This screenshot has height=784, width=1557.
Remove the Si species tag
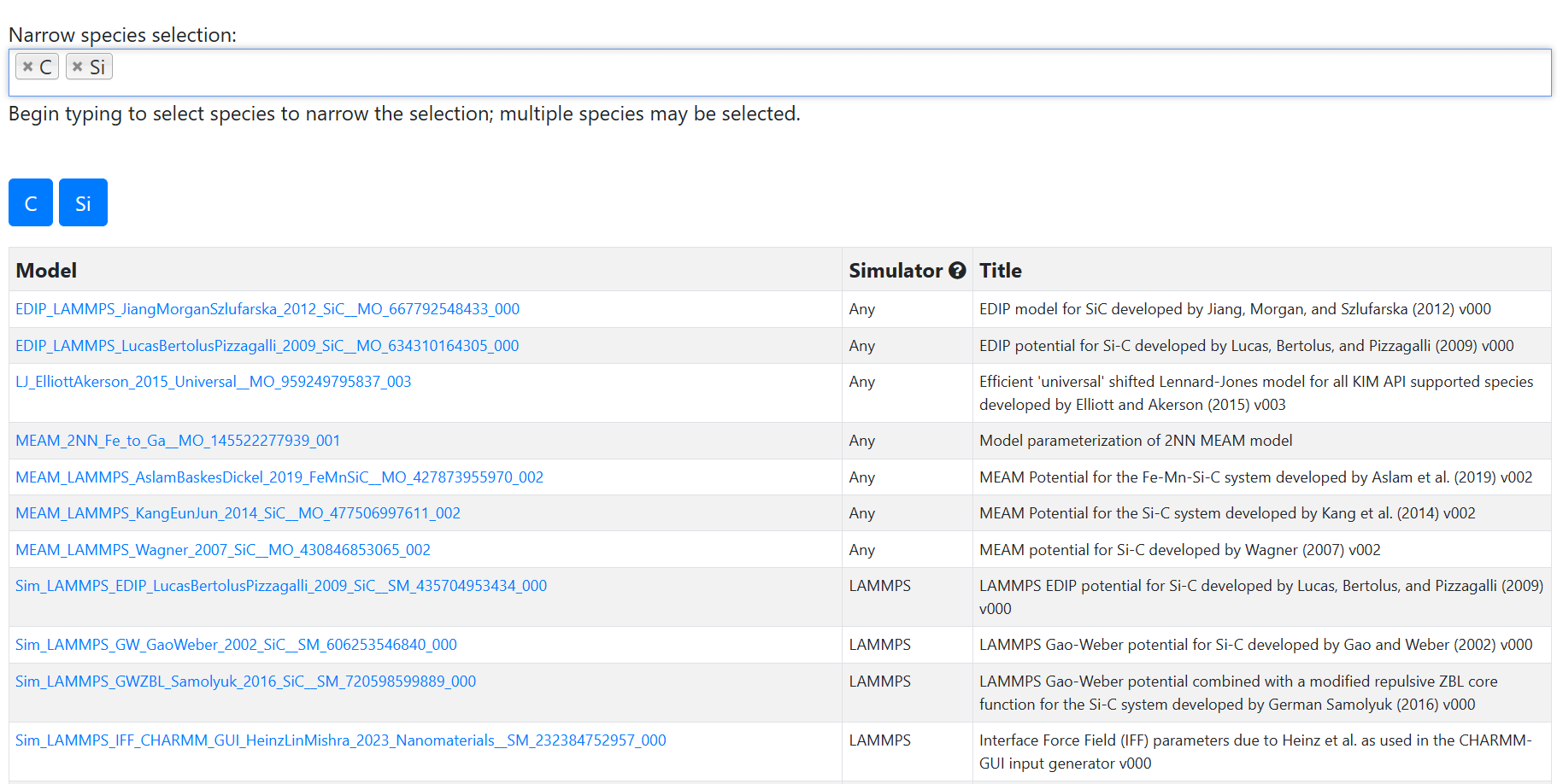77,67
